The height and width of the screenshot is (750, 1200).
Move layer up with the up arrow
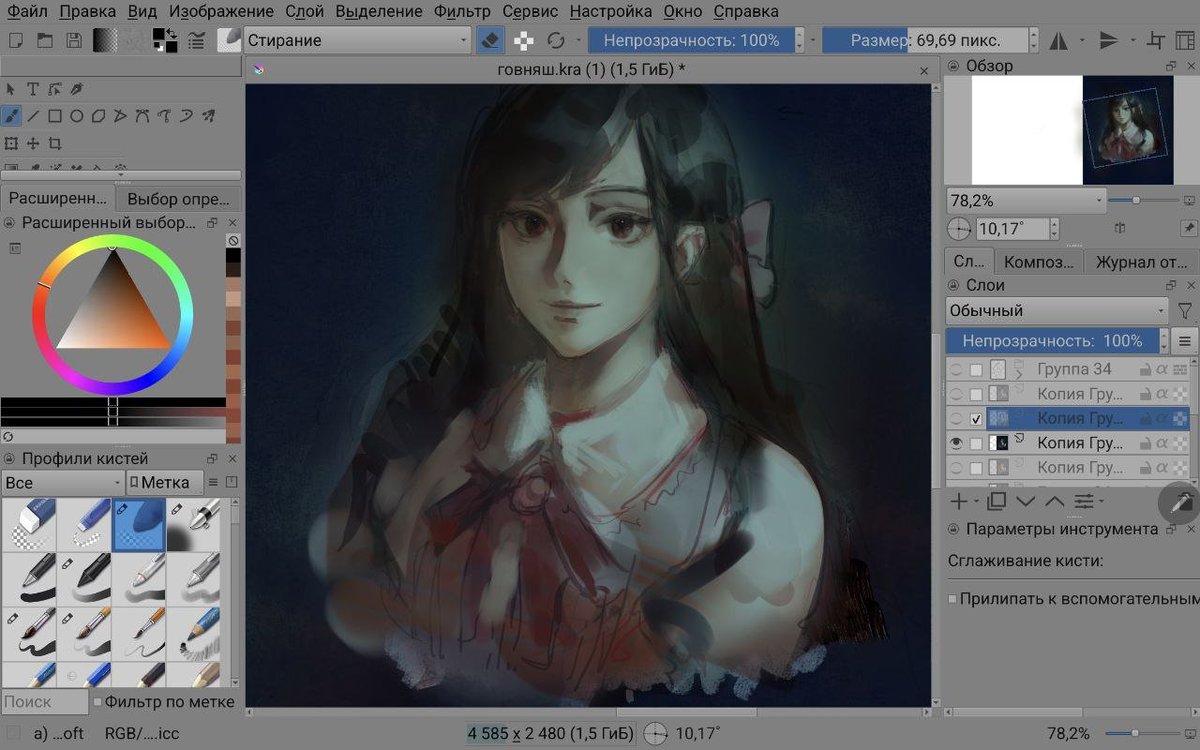[1055, 501]
